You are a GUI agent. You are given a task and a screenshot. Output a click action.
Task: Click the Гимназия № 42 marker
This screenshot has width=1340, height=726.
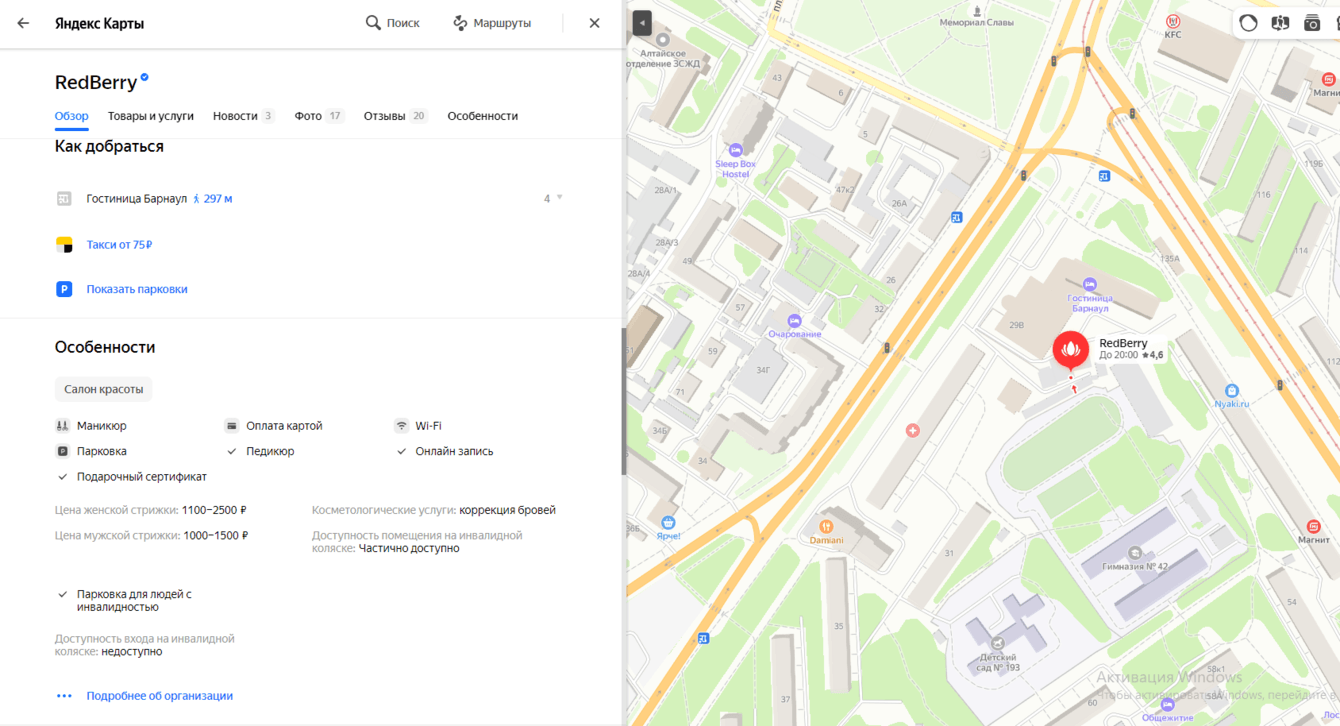pos(1135,553)
